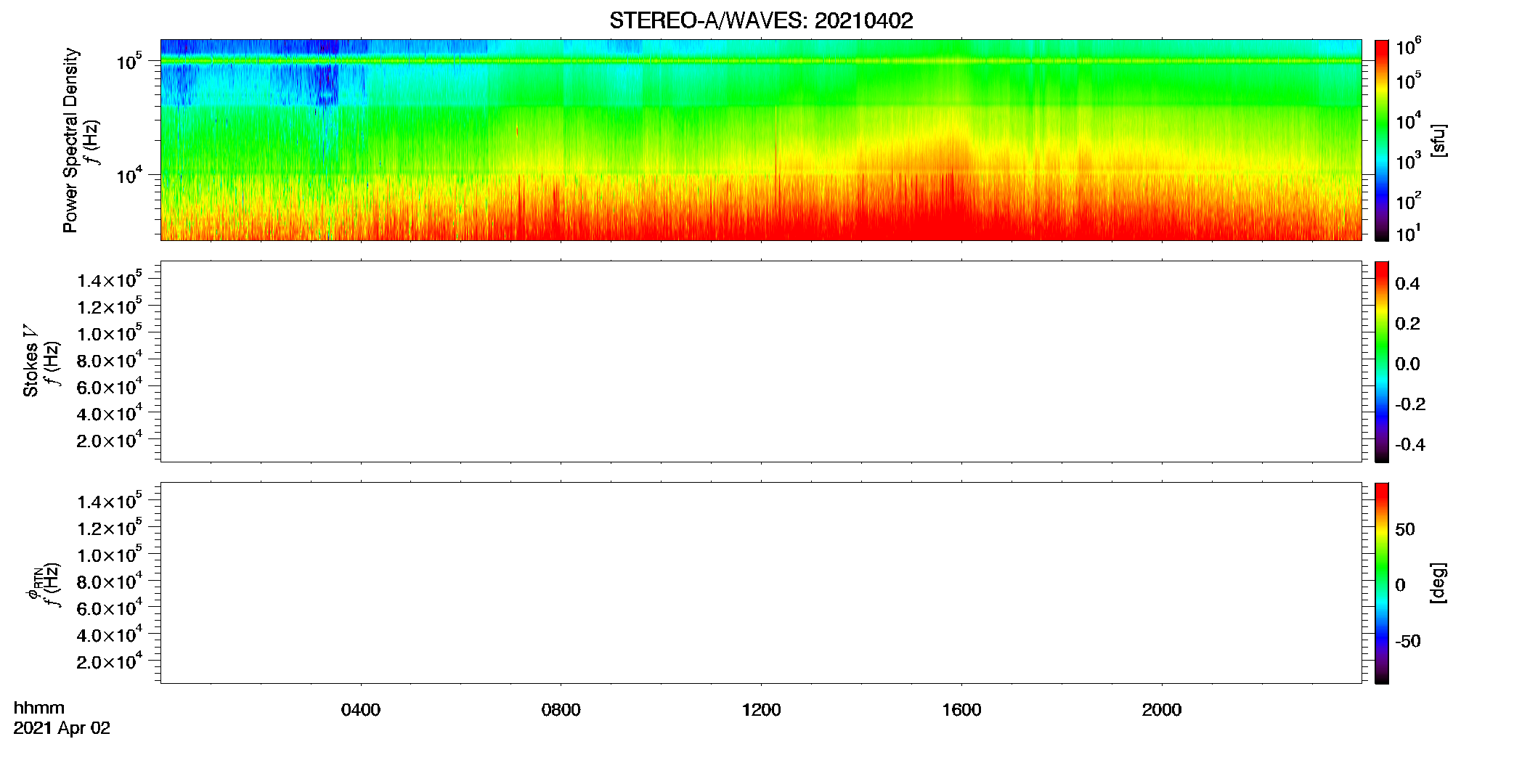Click the Stokes V axis title
This screenshot has width=1522, height=784.
click(x=30, y=362)
